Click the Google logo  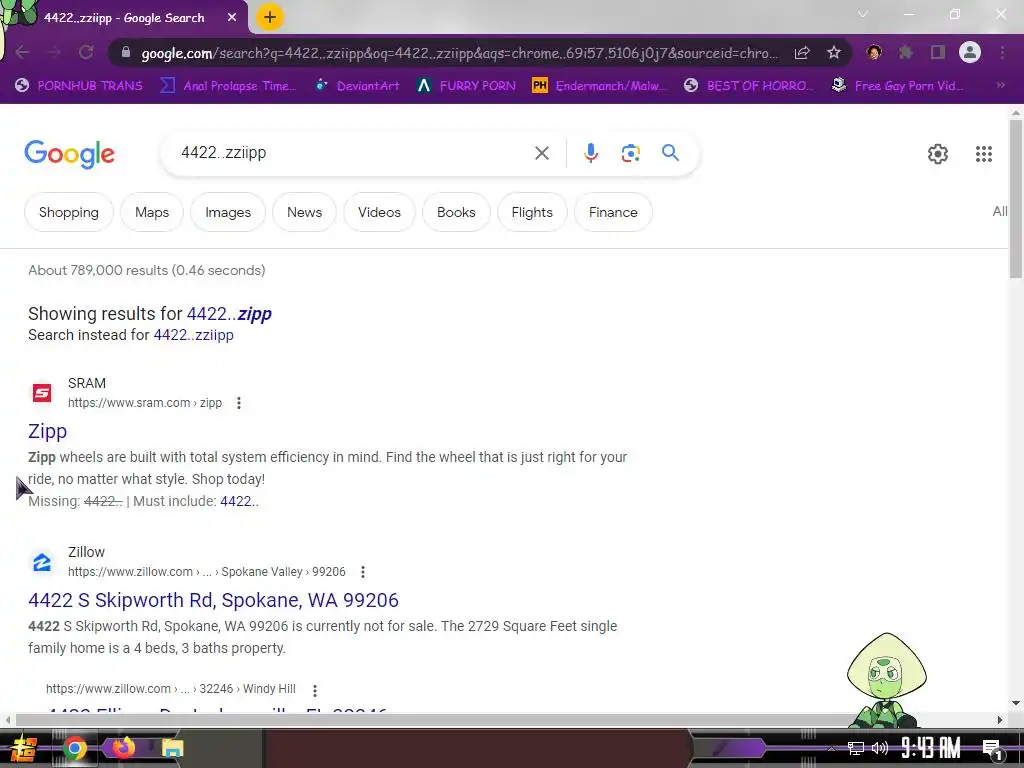[x=70, y=154]
